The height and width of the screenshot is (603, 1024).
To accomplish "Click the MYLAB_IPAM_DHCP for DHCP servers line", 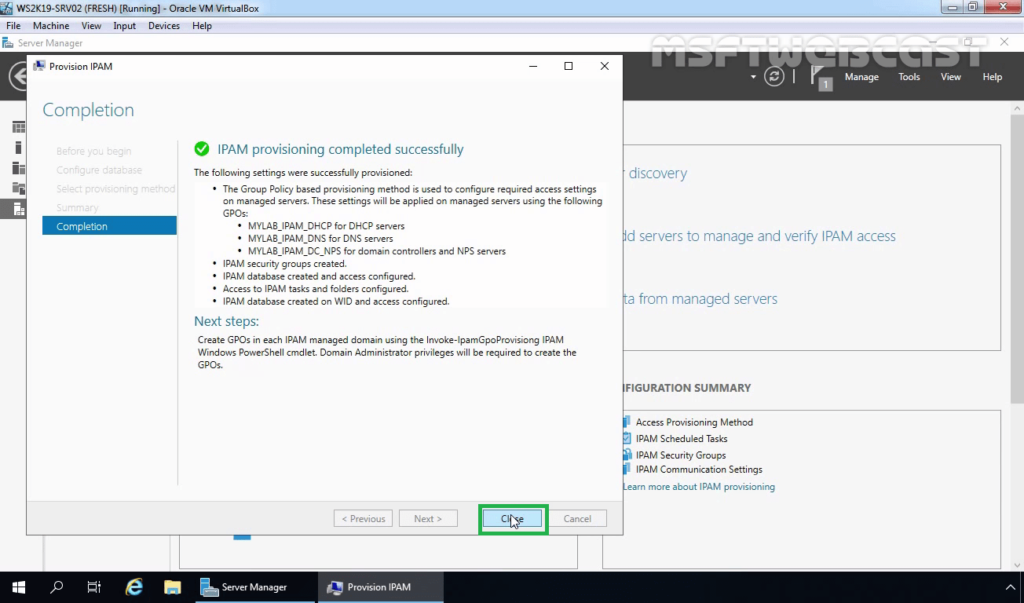I will point(326,226).
